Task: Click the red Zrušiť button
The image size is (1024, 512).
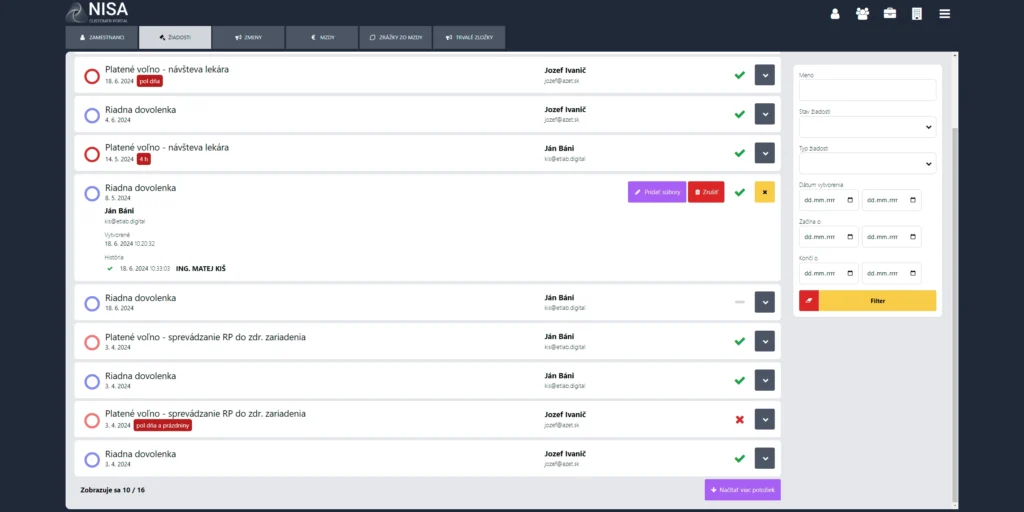Action: 706,192
